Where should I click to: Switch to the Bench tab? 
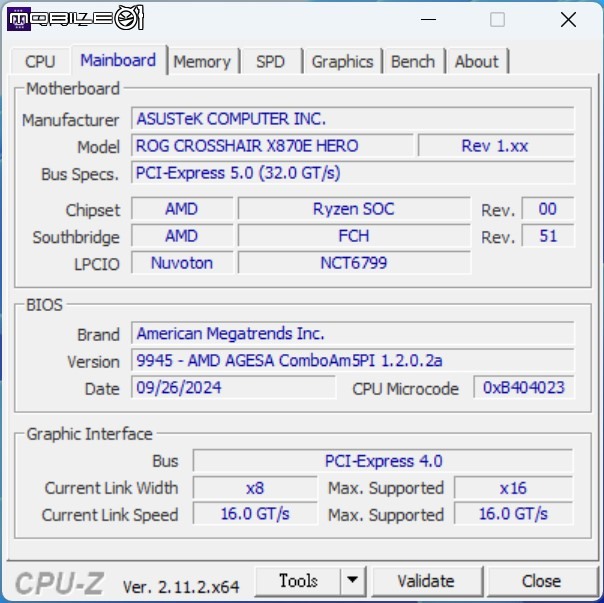413,61
